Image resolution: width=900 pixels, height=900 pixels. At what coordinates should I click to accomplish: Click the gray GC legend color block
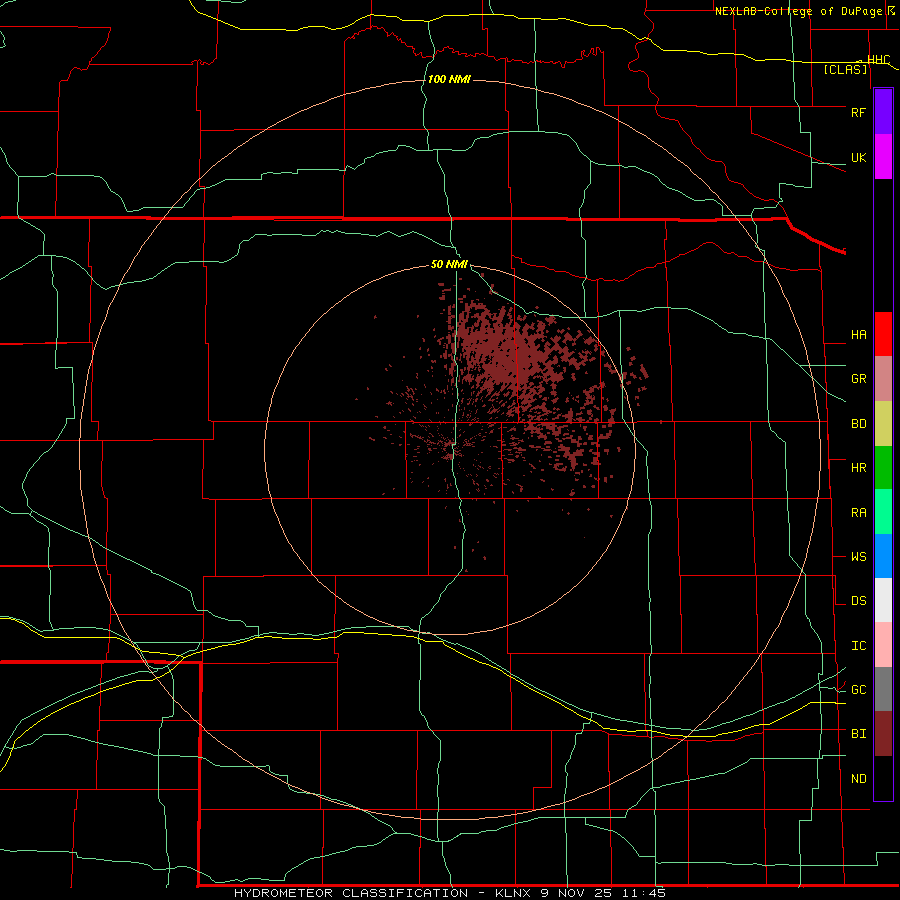(883, 689)
